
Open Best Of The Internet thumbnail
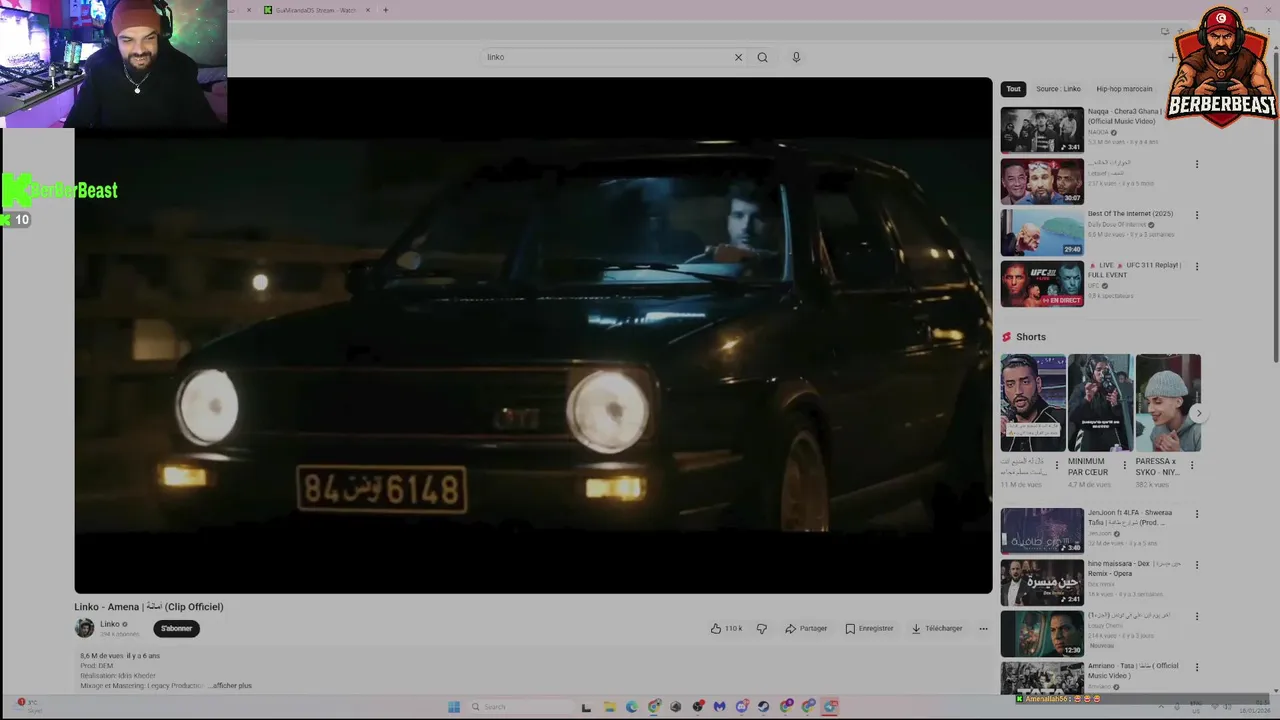point(1042,232)
